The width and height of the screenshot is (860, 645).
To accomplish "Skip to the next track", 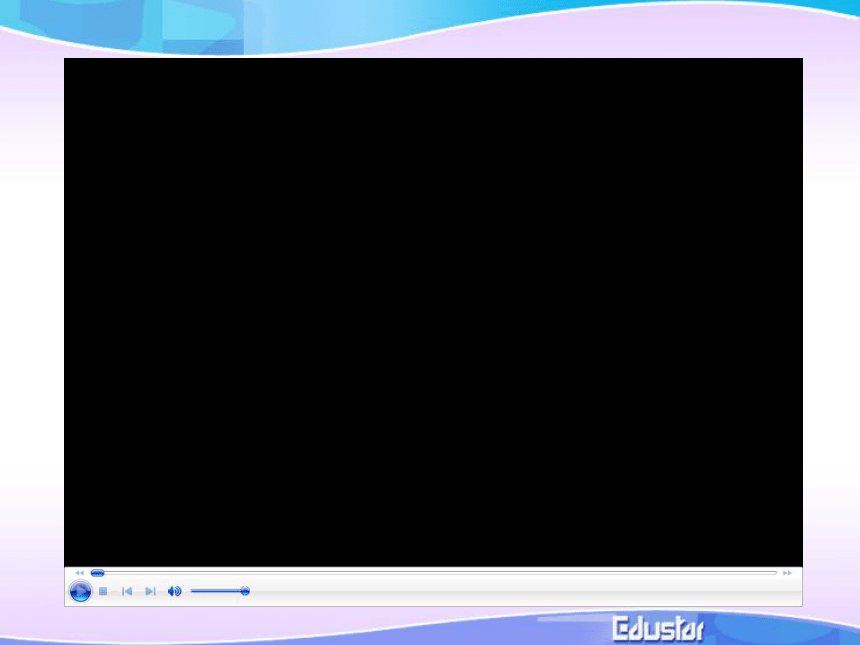I will click(150, 591).
